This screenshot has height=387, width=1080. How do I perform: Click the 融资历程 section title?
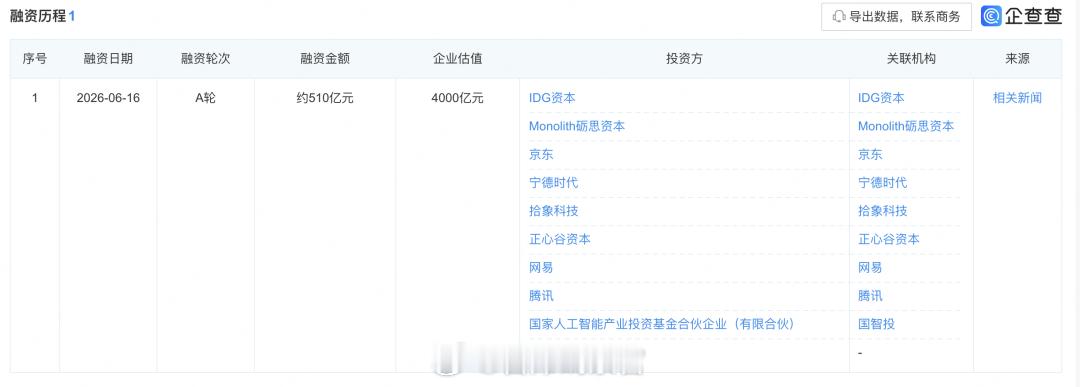[x=37, y=16]
